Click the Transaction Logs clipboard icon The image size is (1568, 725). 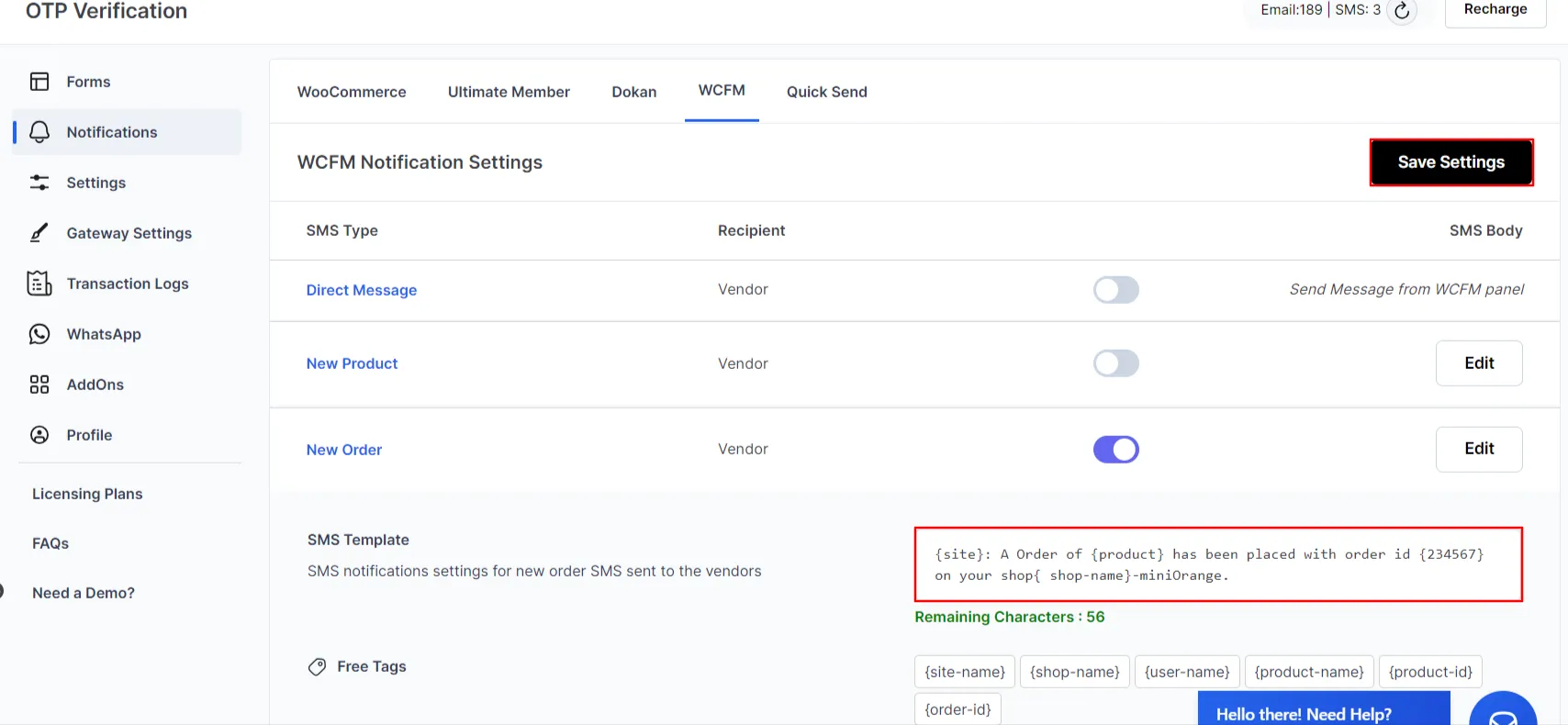pyautogui.click(x=39, y=284)
